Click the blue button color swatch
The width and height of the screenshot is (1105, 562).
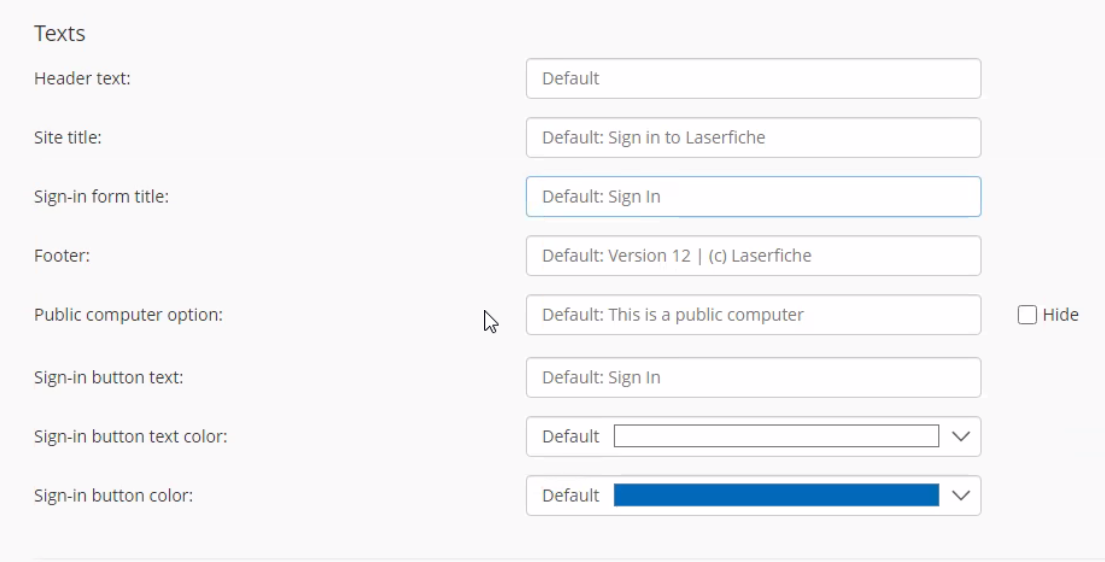[x=775, y=496]
